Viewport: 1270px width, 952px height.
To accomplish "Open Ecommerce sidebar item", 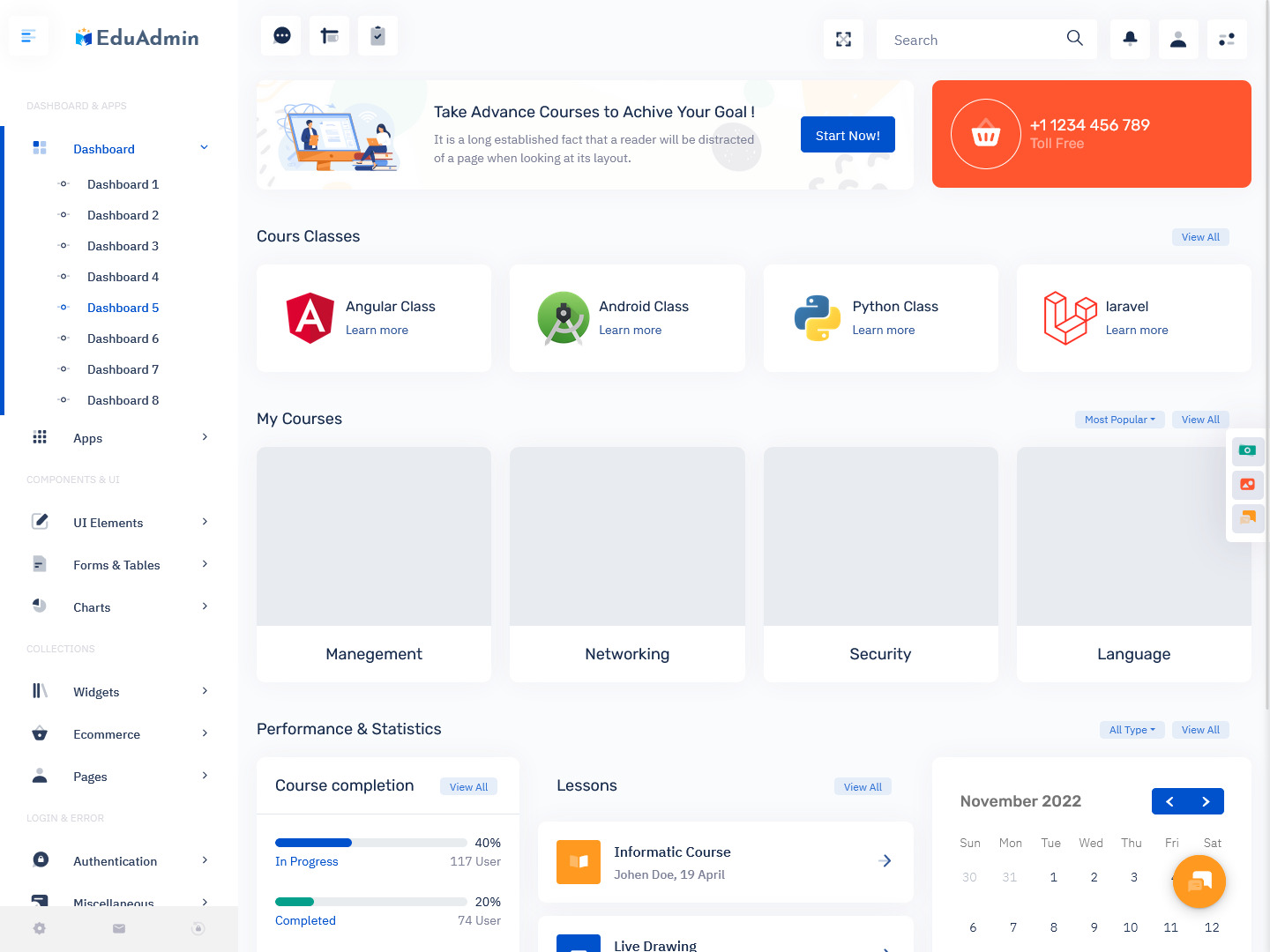I will (119, 734).
